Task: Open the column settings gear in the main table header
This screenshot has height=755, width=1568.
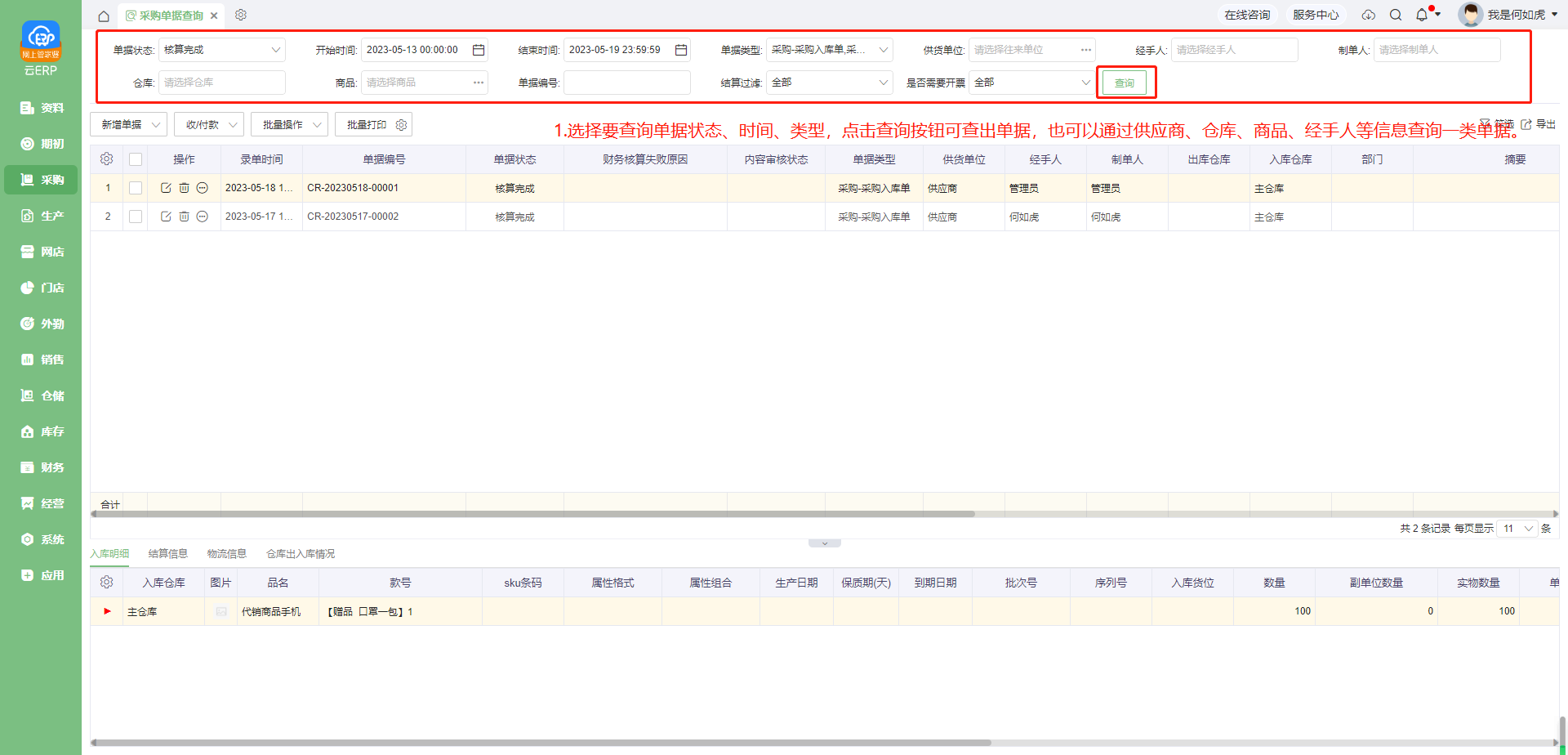Action: pos(106,159)
